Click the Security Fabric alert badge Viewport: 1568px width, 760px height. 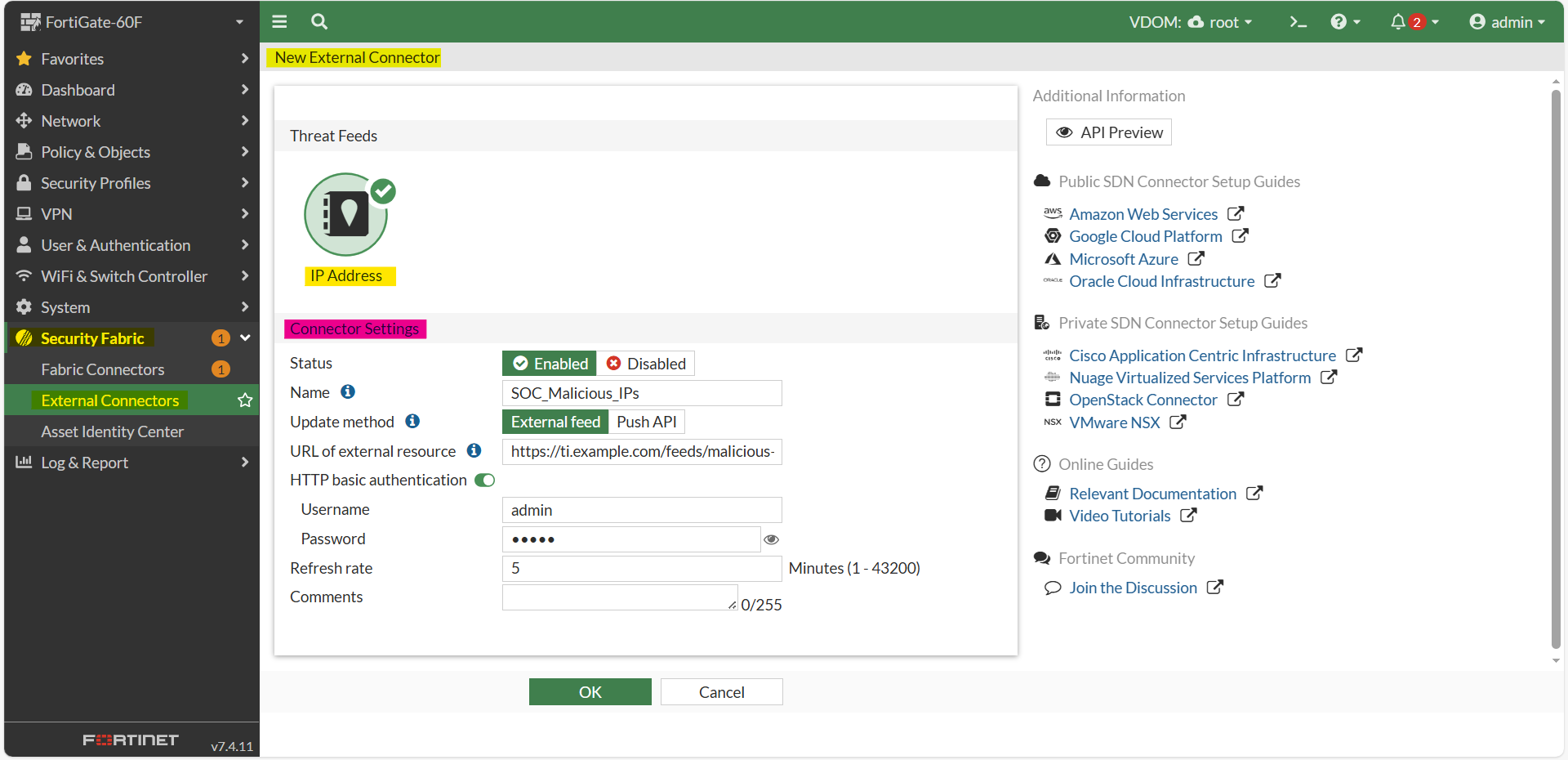pos(220,338)
